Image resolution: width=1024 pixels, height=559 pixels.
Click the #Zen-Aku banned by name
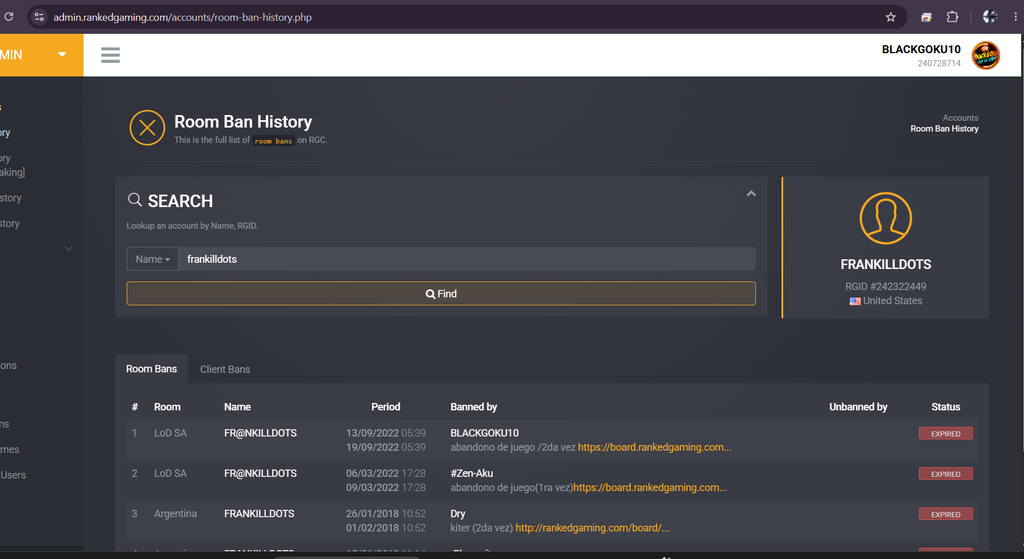coord(472,473)
